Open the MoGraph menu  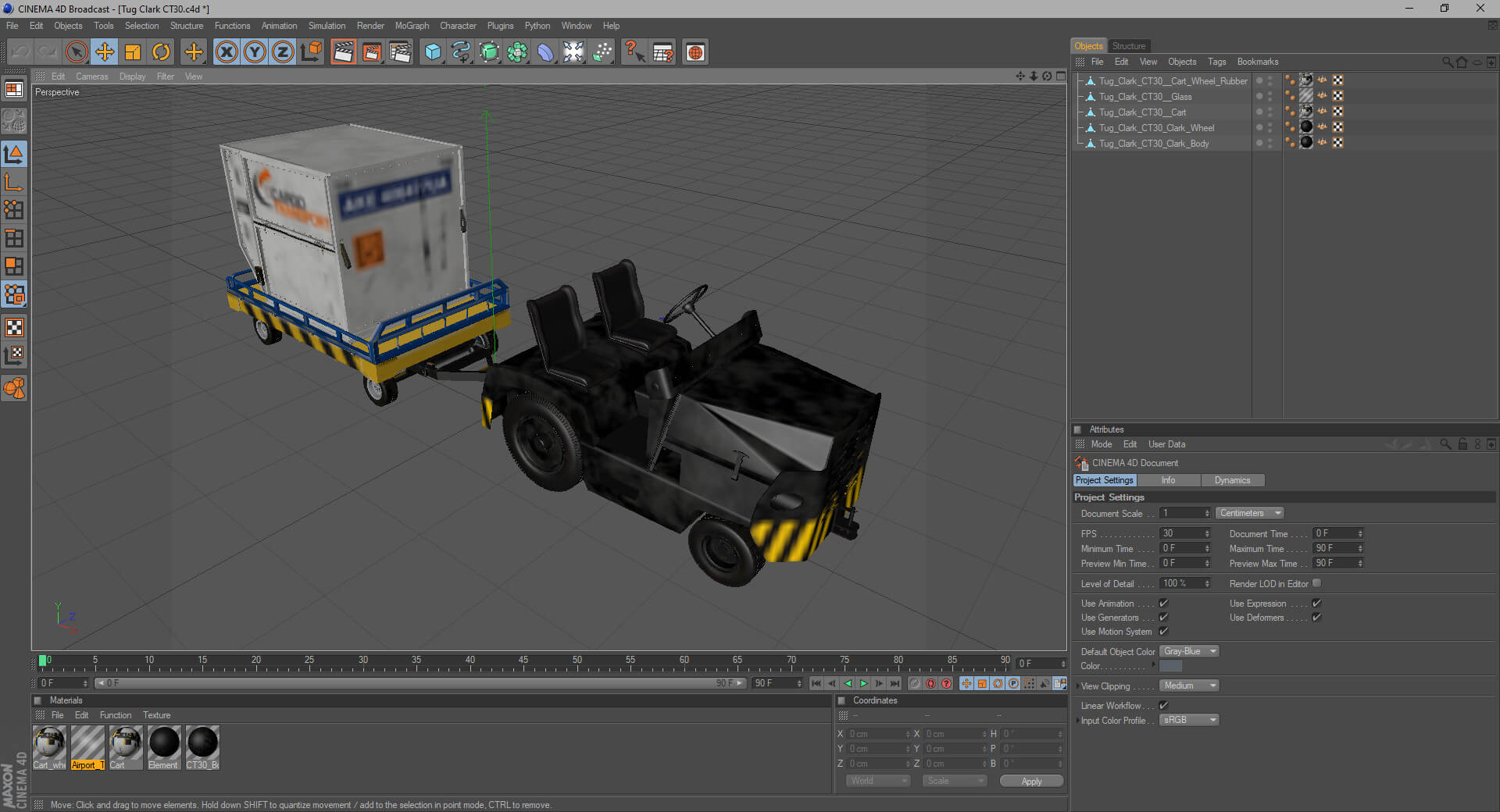coord(412,26)
